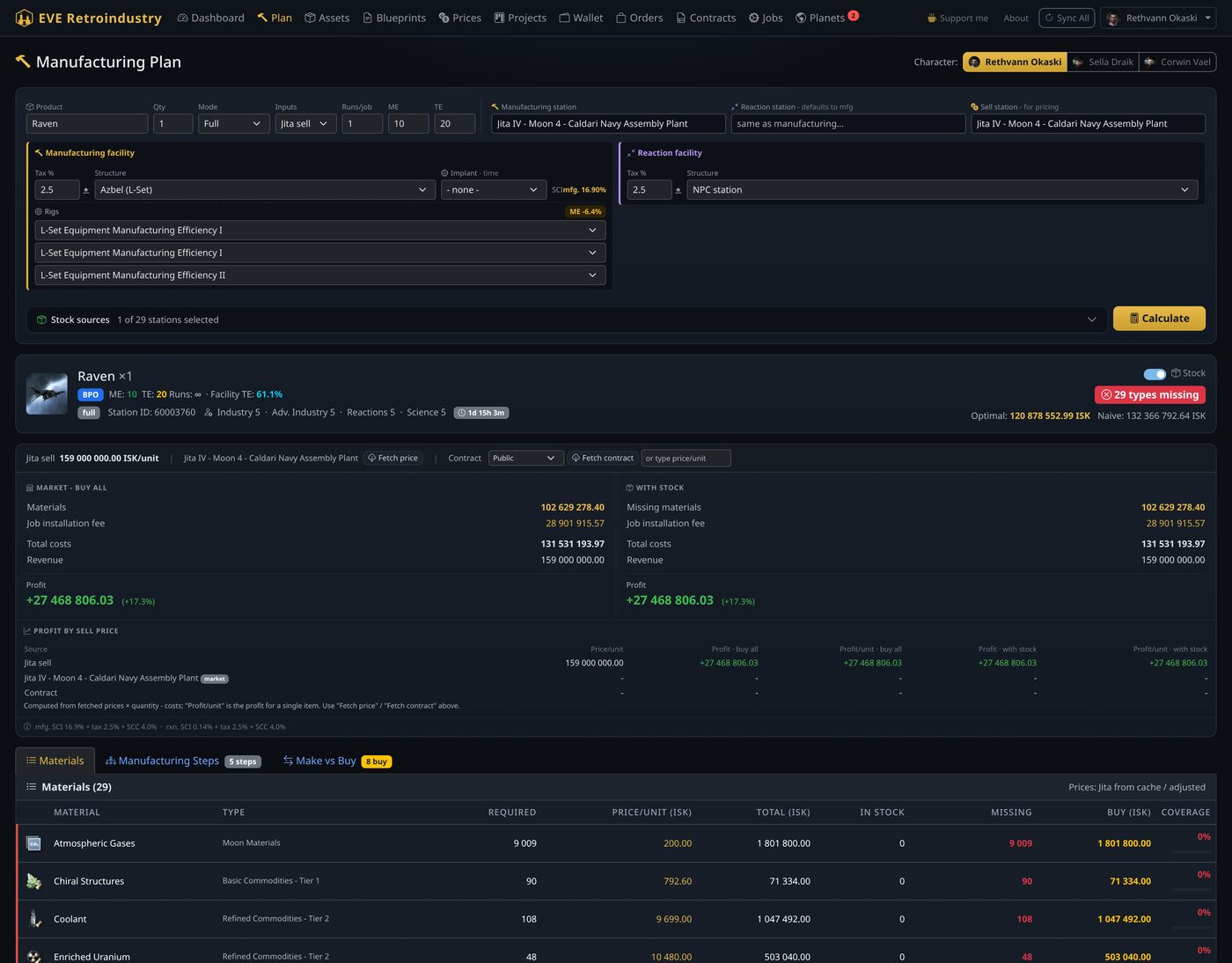Open the Support me link

click(957, 18)
